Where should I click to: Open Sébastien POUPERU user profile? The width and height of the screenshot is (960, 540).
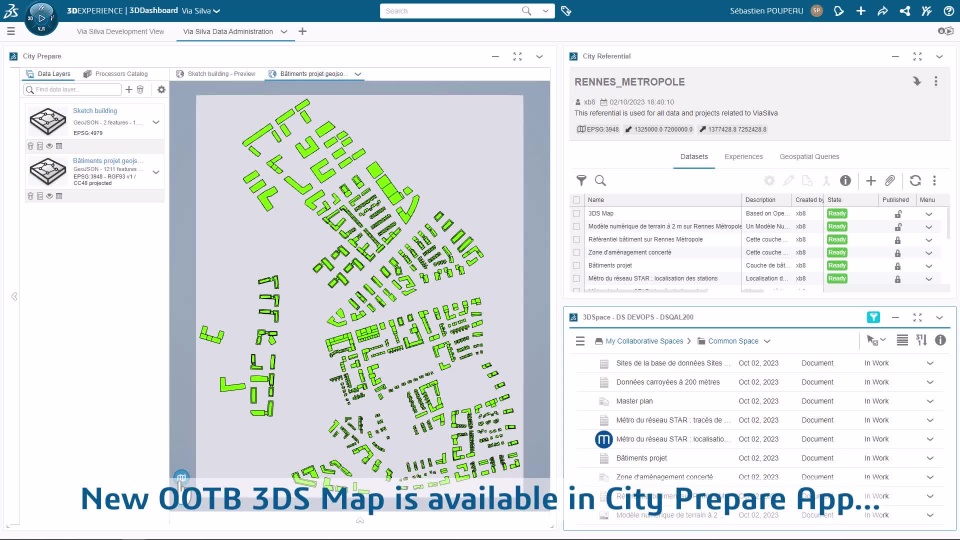767,11
